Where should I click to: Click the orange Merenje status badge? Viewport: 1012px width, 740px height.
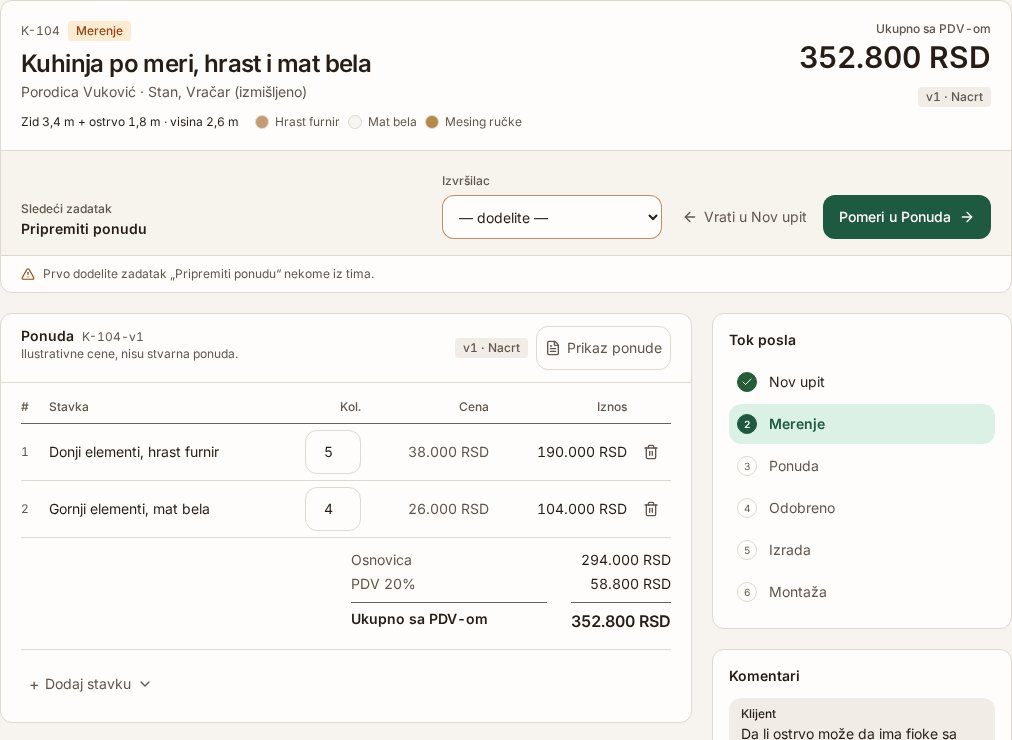pos(99,31)
